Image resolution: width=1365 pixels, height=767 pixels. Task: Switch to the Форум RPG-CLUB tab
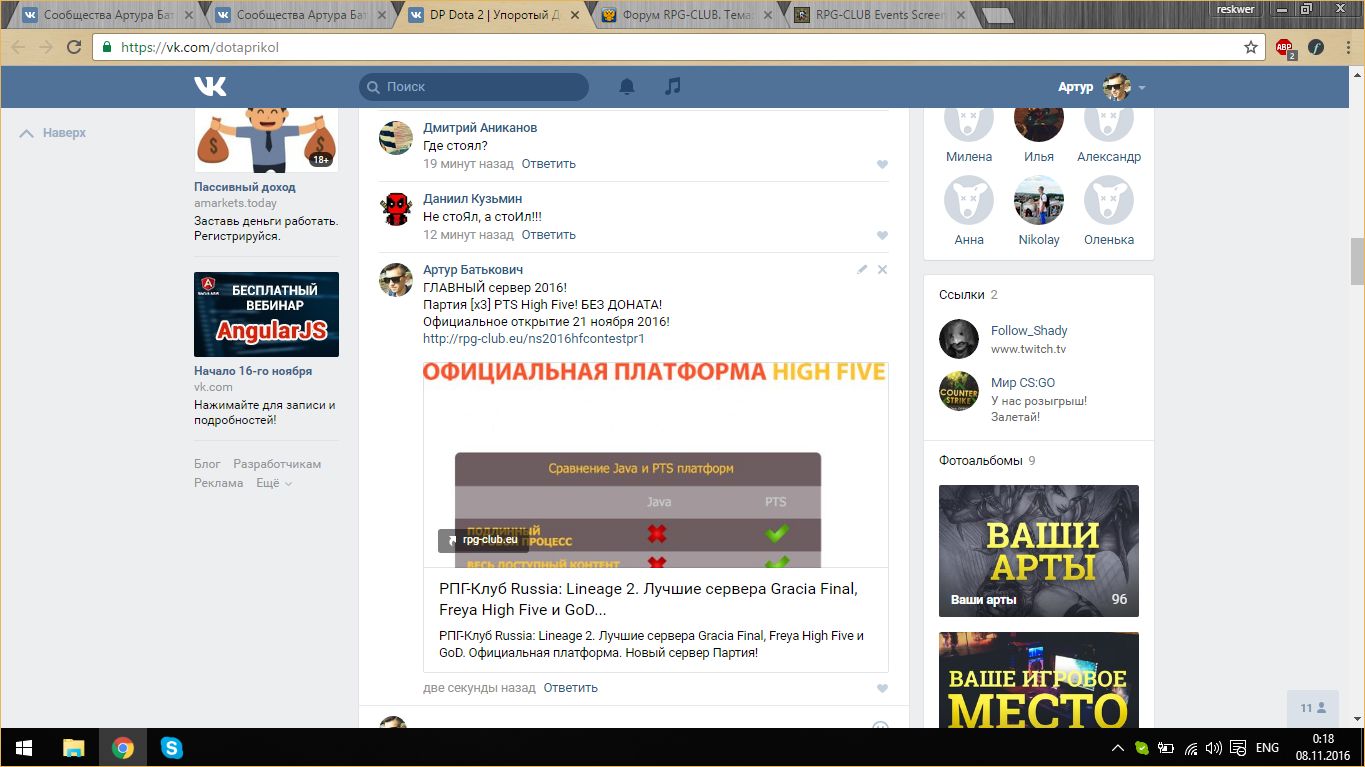[686, 15]
